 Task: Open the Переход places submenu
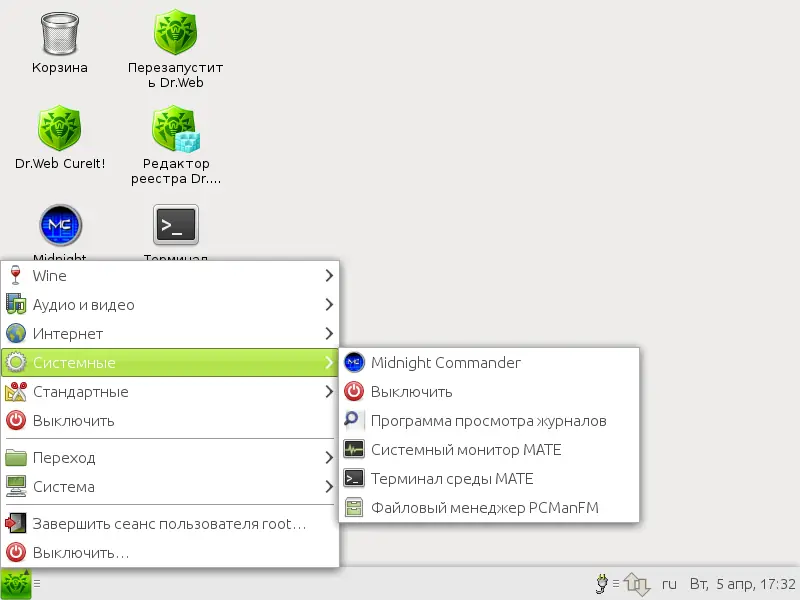pos(170,458)
